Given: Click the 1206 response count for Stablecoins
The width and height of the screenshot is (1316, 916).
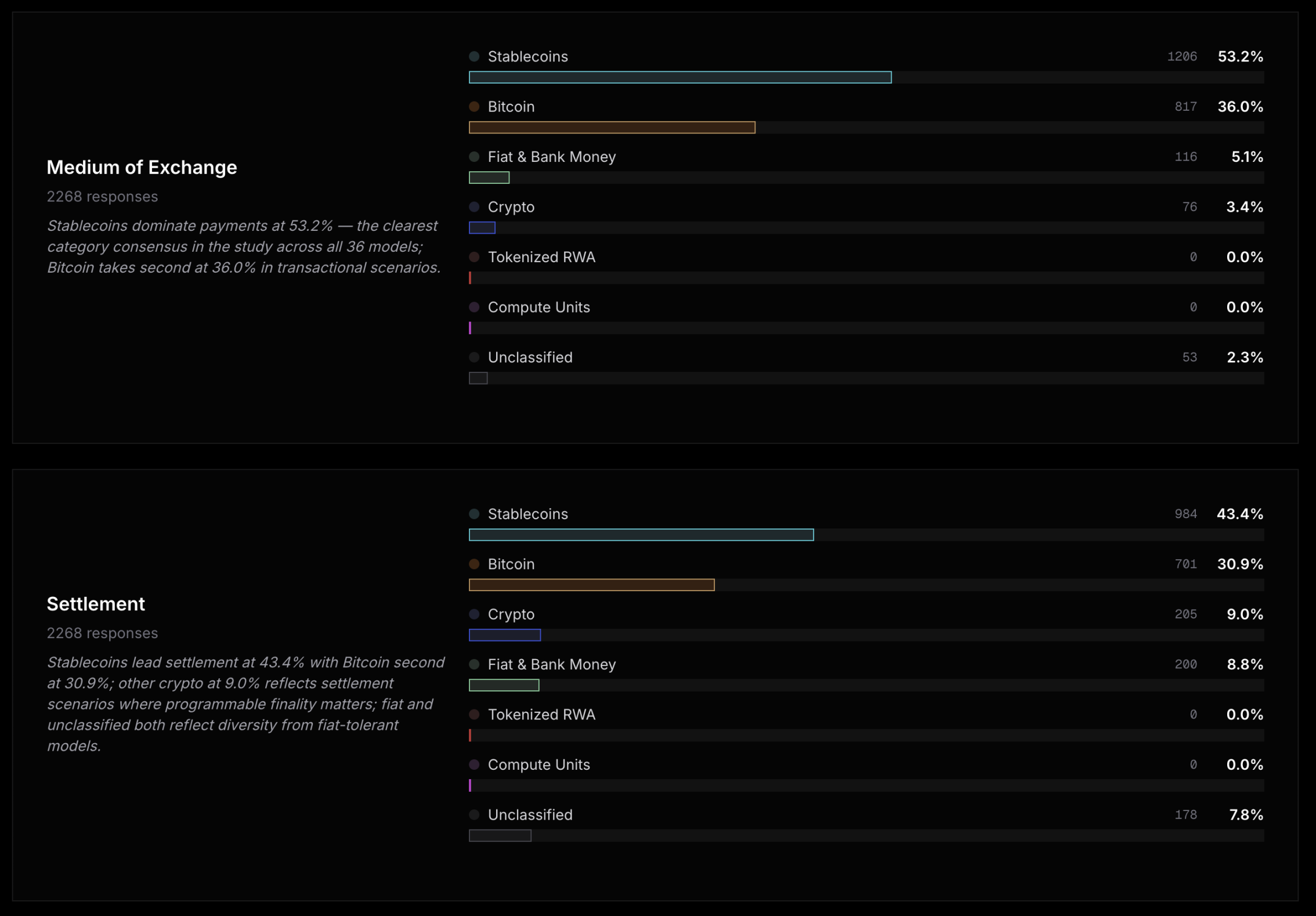Looking at the screenshot, I should coord(1181,56).
